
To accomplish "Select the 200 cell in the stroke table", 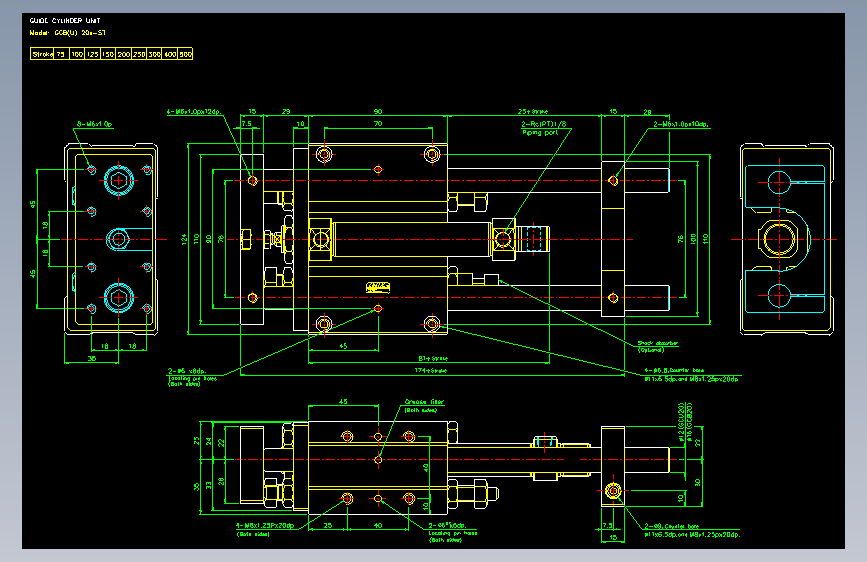I will pyautogui.click(x=123, y=54).
